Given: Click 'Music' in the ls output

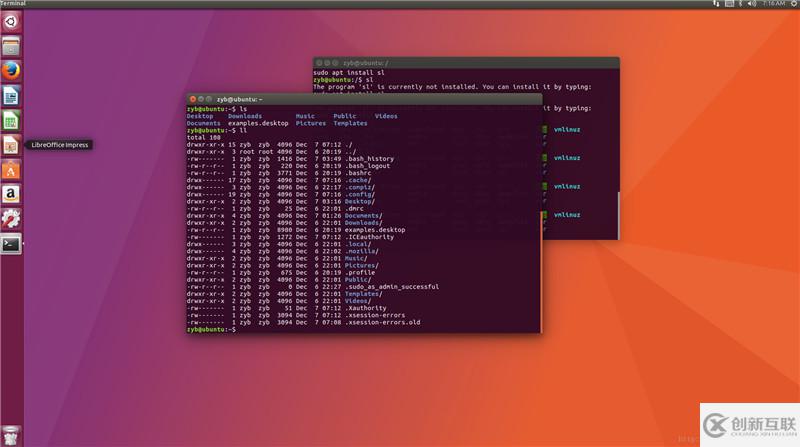Looking at the screenshot, I should [305, 116].
